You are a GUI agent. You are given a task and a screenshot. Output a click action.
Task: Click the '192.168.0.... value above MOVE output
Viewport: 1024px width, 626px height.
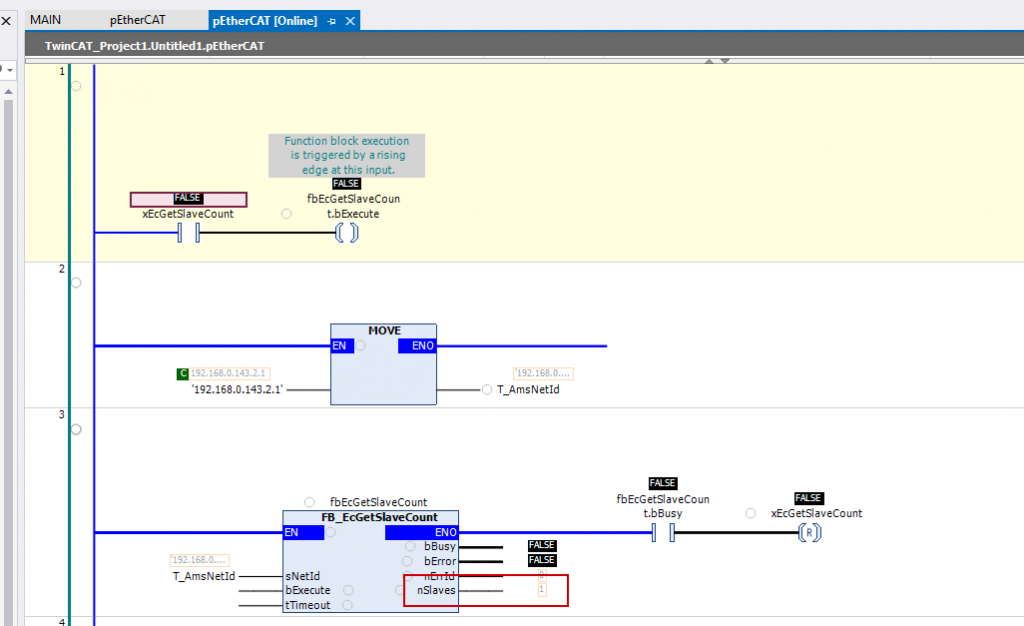[x=543, y=373]
